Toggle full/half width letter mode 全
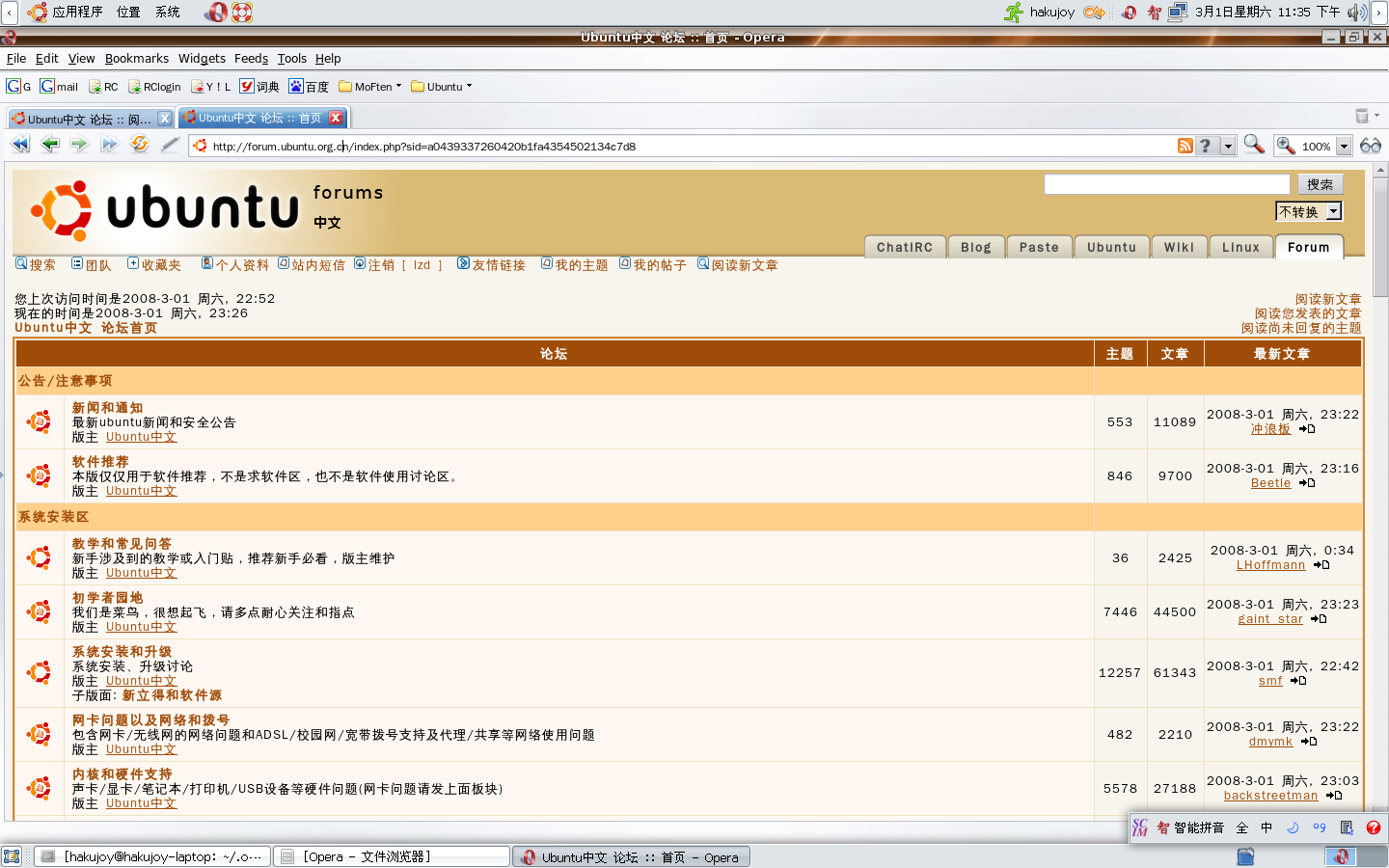 coord(1242,827)
